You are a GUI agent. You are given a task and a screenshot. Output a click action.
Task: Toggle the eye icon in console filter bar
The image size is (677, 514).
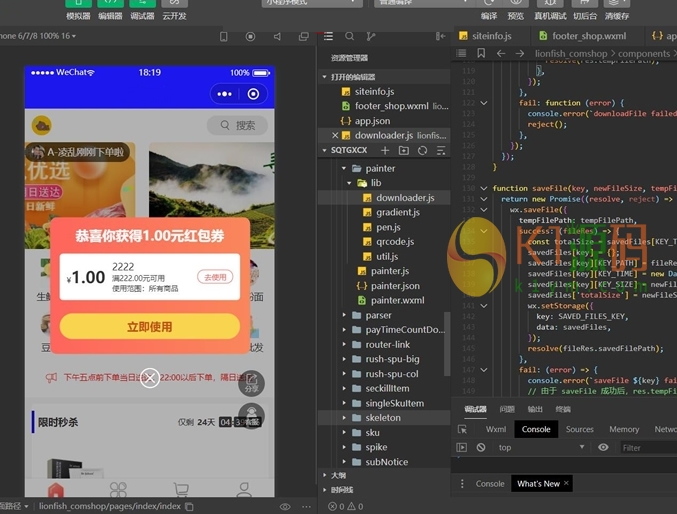(603, 448)
